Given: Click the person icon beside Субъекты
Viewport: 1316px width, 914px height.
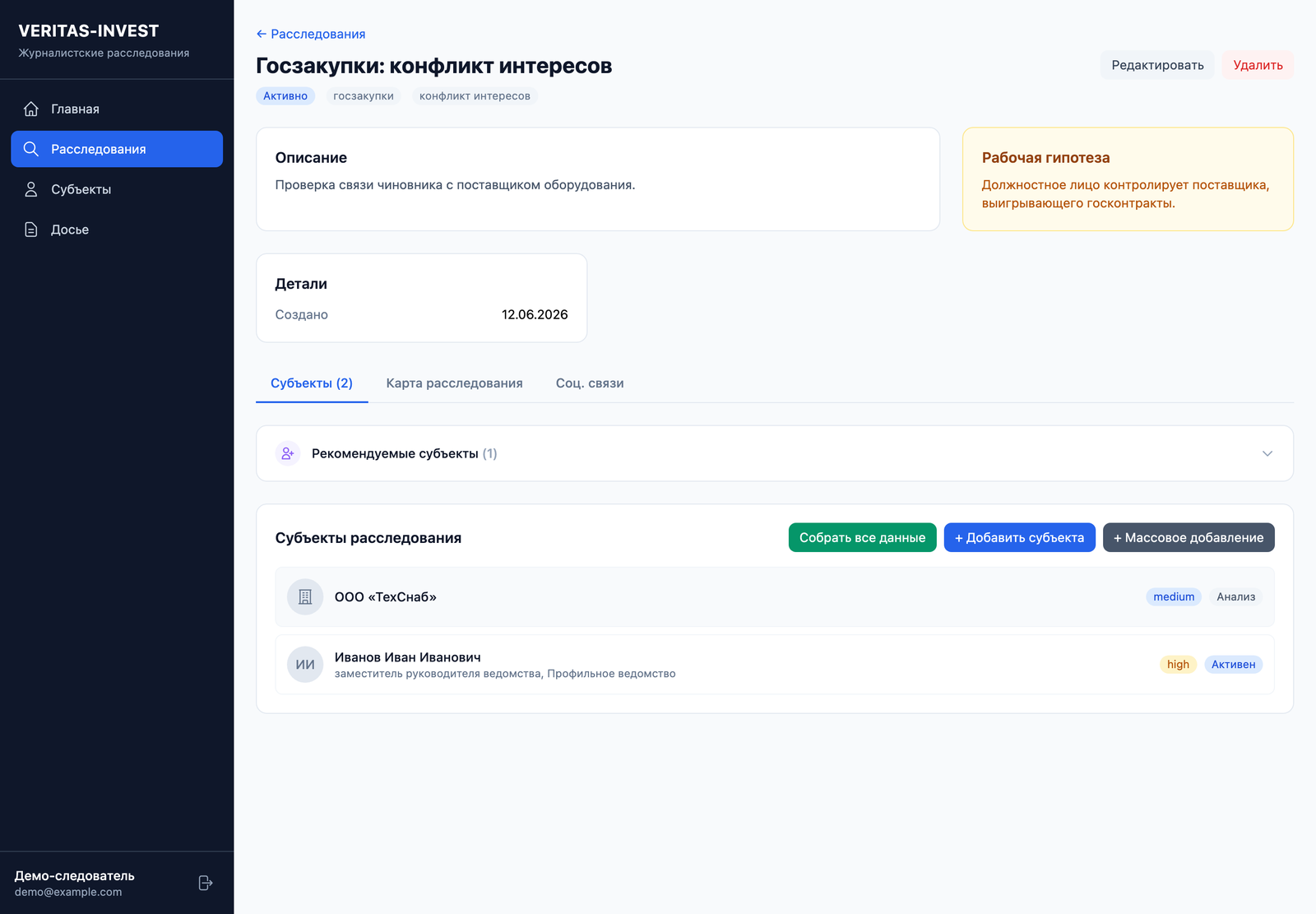Looking at the screenshot, I should 31,189.
